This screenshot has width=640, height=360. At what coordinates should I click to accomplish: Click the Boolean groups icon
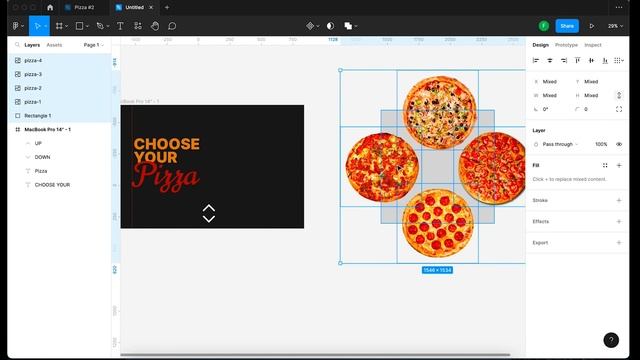tap(348, 26)
